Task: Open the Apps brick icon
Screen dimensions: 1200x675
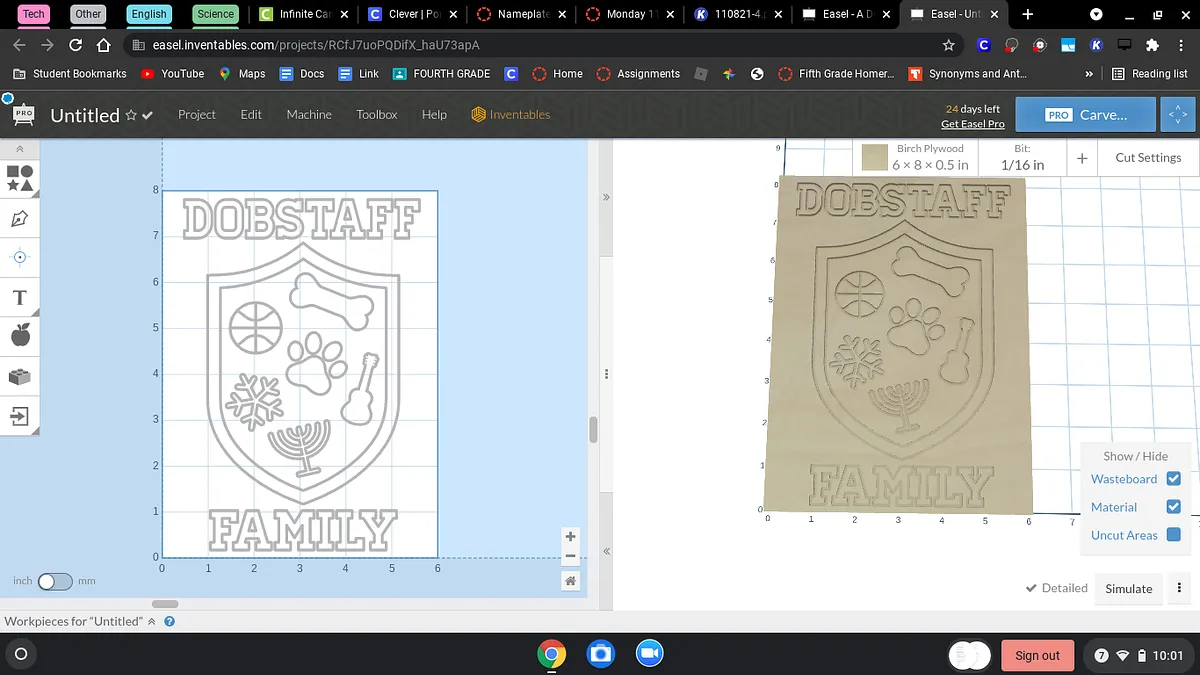Action: tap(19, 376)
